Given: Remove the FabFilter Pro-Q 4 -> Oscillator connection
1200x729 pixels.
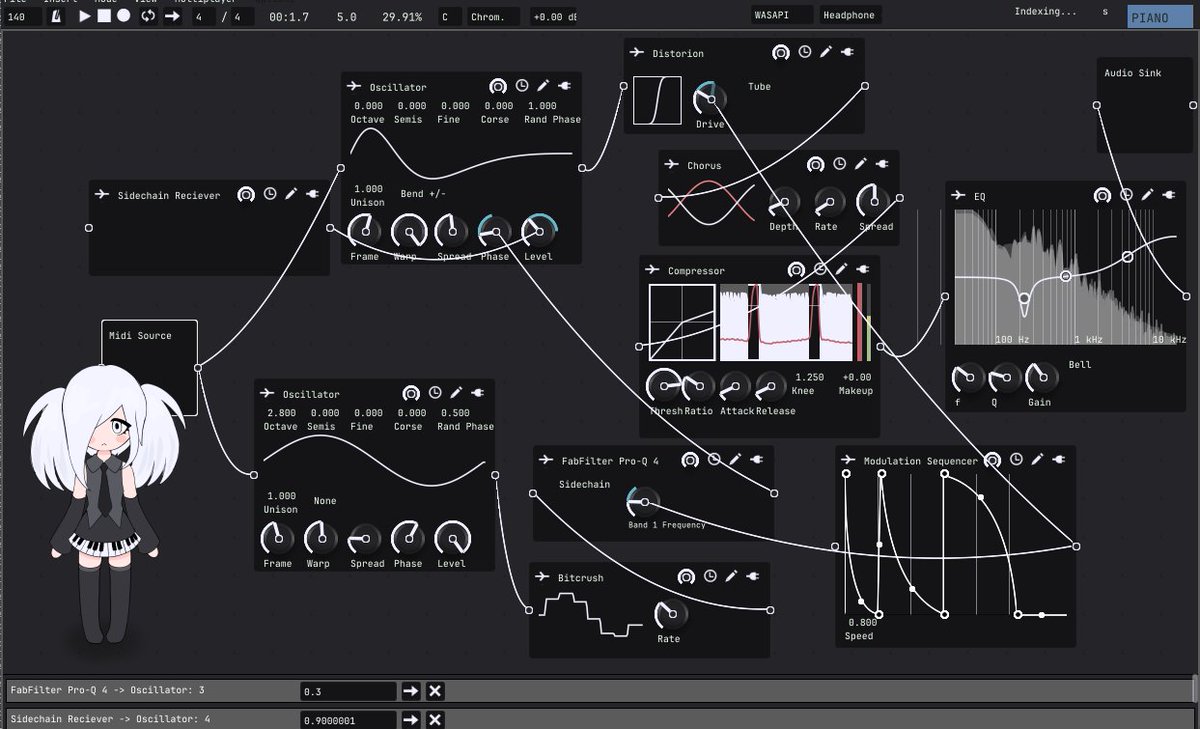Looking at the screenshot, I should (435, 691).
